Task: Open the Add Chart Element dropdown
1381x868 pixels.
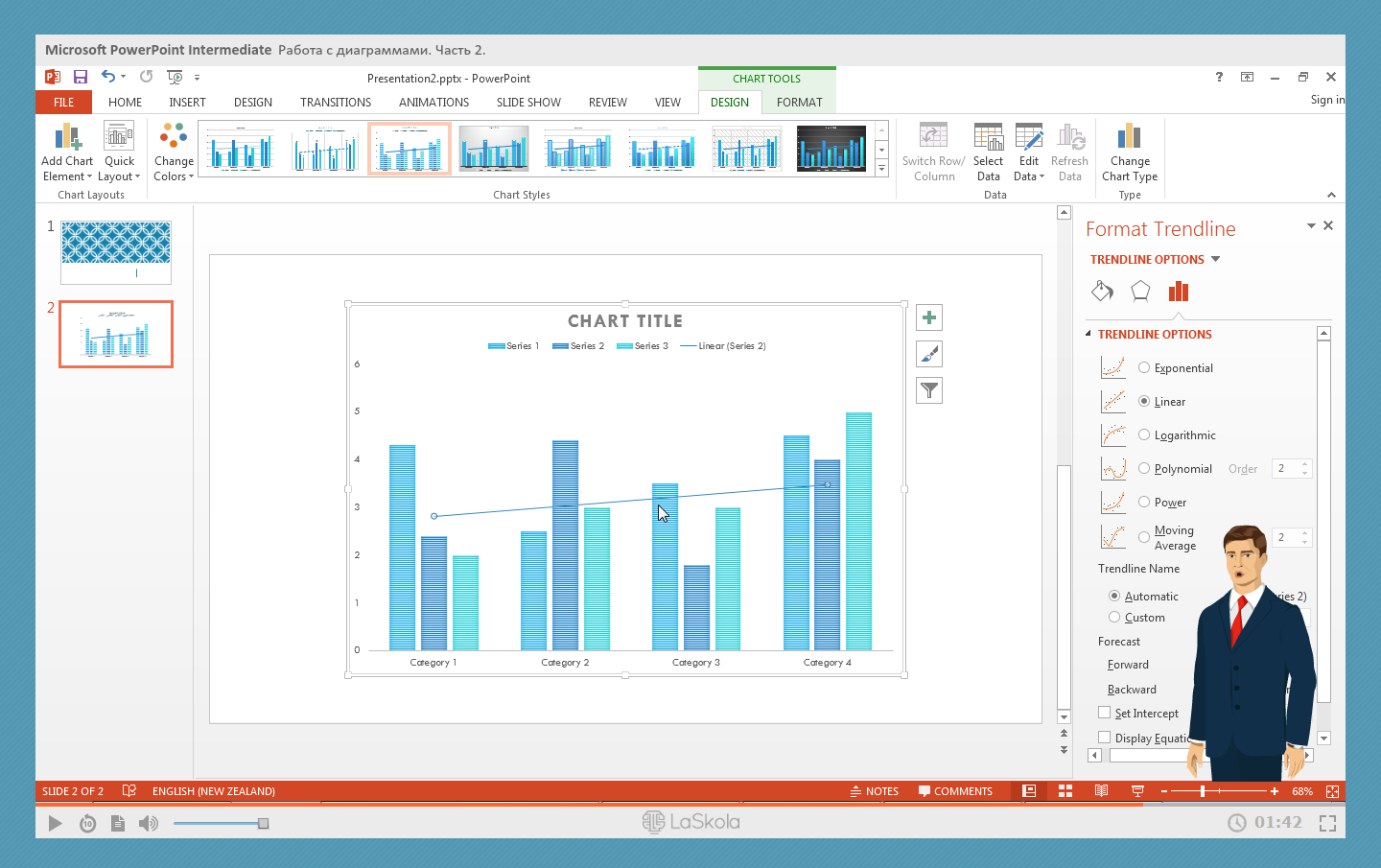Action: [x=67, y=153]
